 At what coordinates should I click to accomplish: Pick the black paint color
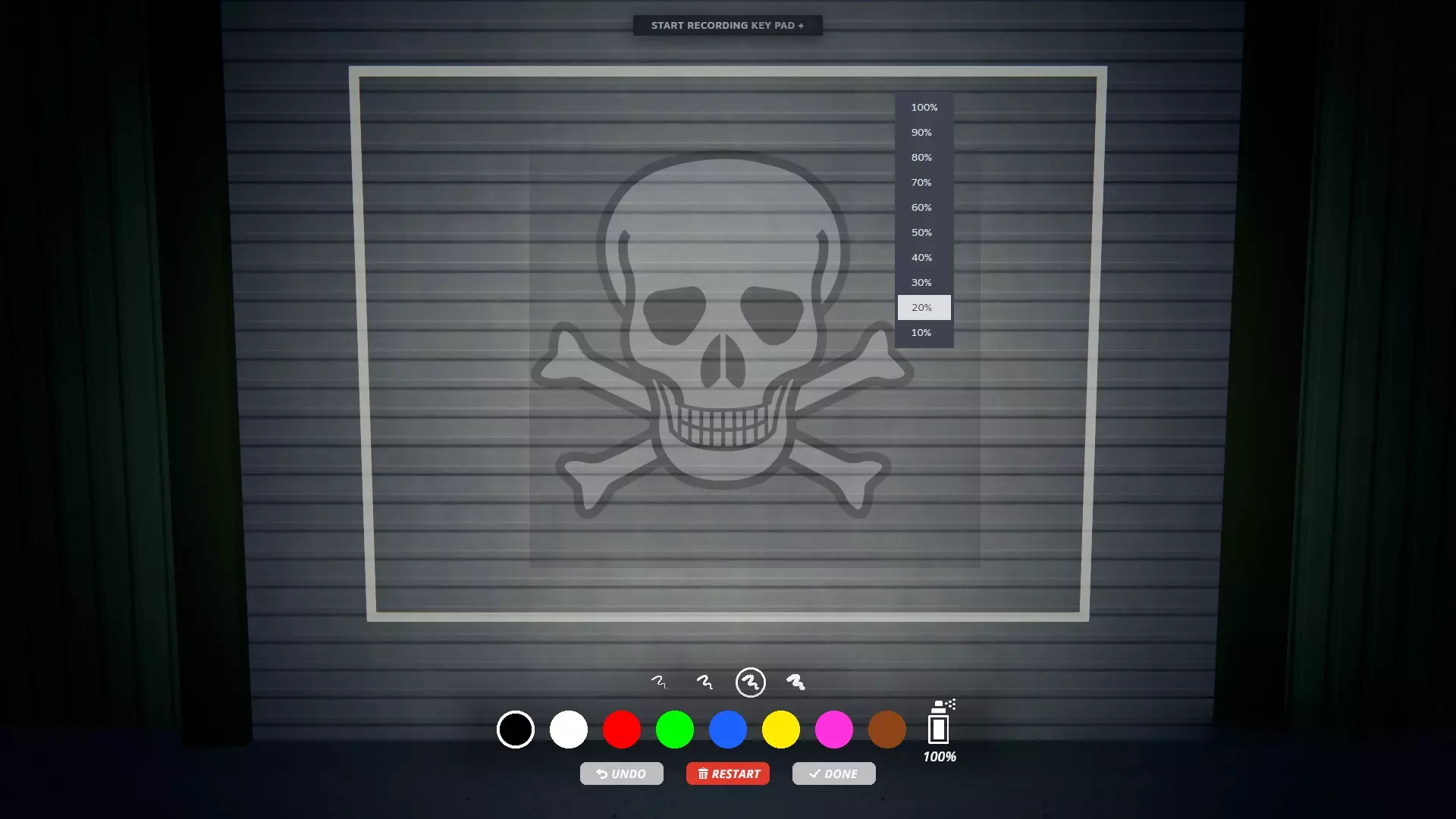(x=516, y=730)
